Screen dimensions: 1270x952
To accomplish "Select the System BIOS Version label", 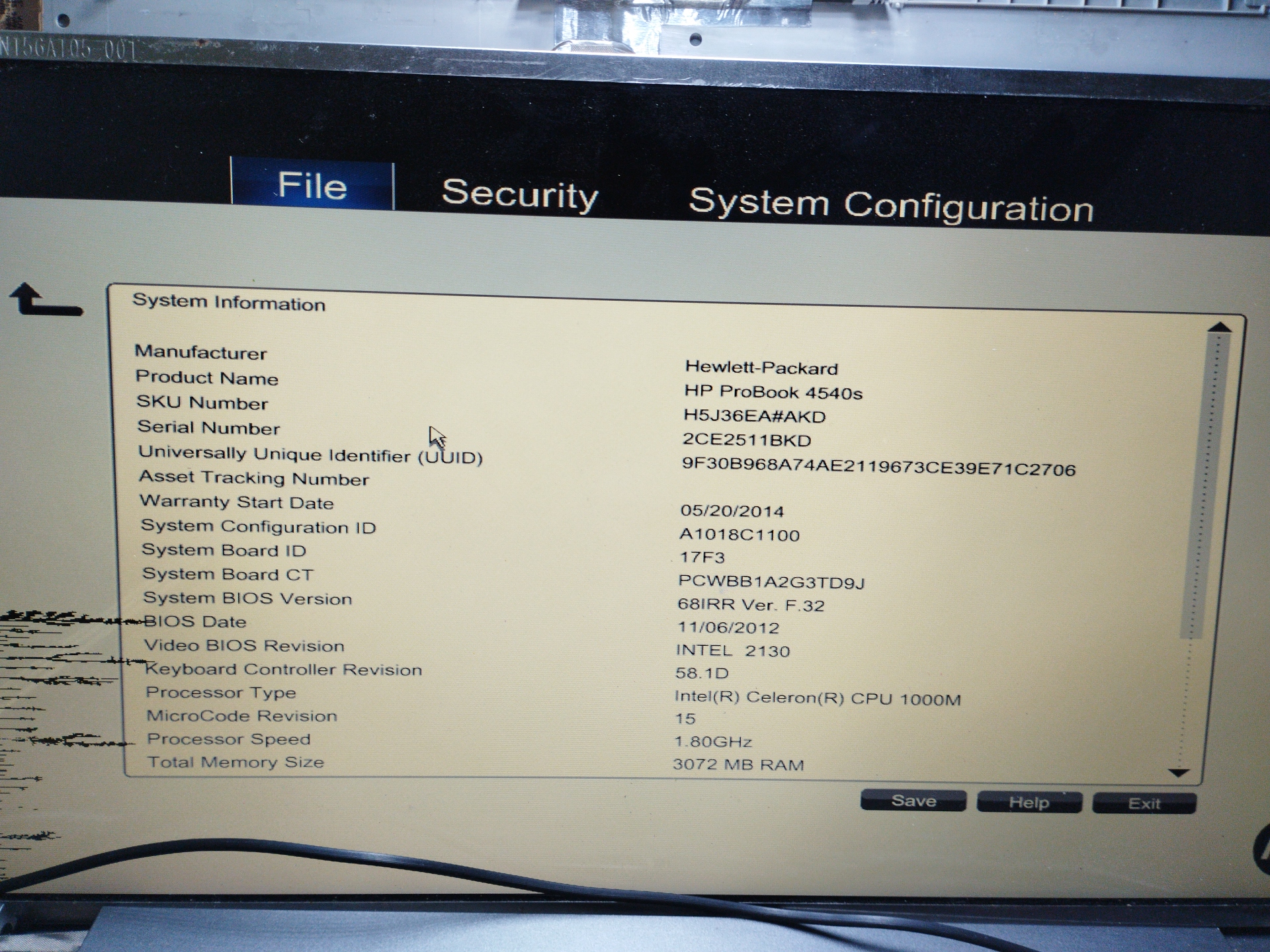I will click(x=248, y=598).
